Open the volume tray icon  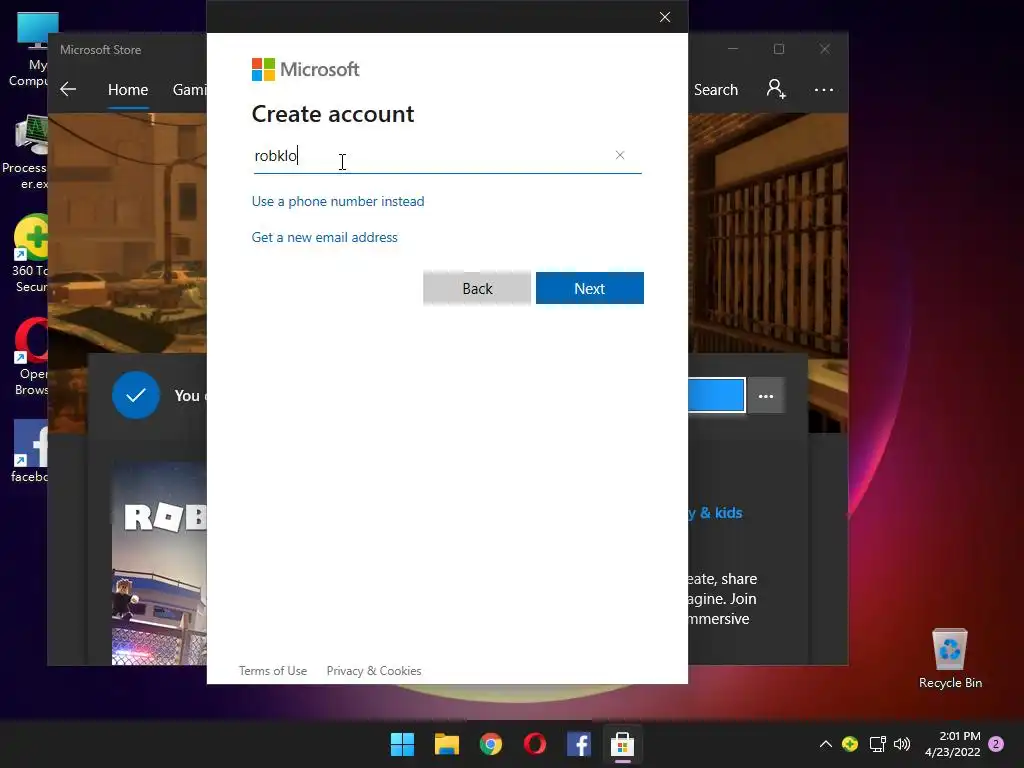tap(902, 744)
